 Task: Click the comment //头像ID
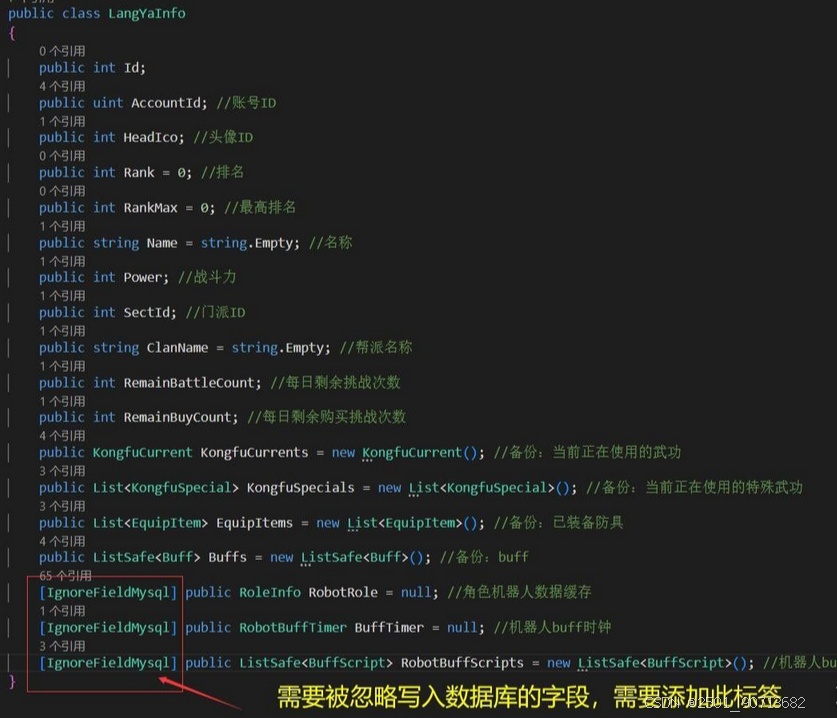(x=223, y=138)
